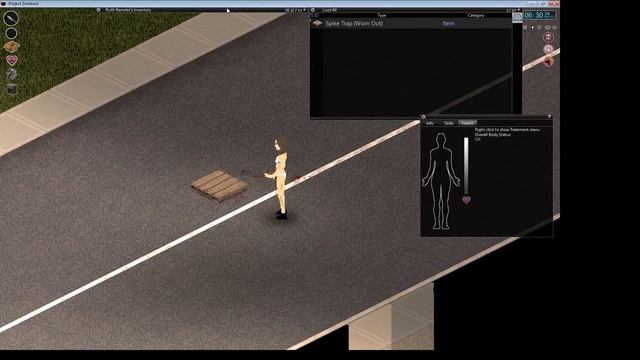Click the body outline figure
The height and width of the screenshot is (360, 640).
(440, 181)
